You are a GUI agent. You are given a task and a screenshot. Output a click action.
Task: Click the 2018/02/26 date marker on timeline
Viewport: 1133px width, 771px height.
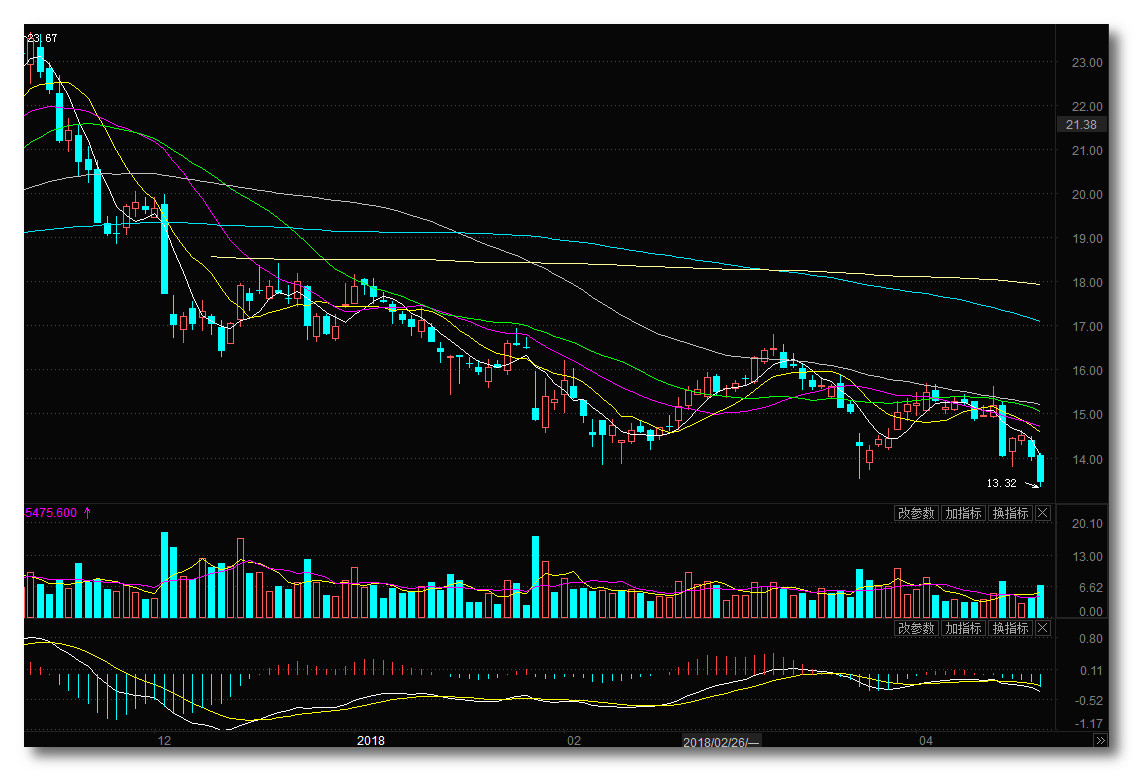click(720, 742)
